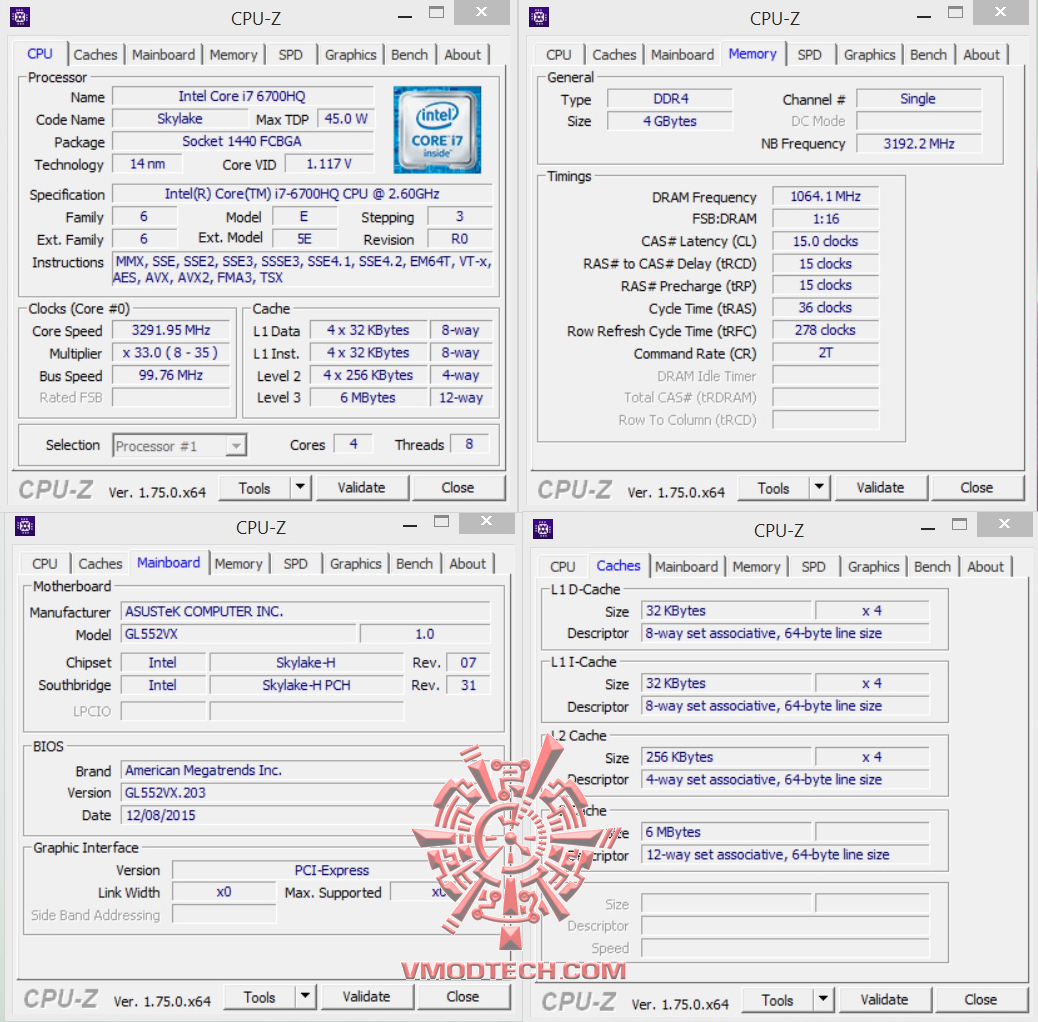Screen dimensions: 1038x1022
Task: Click Validate button in Caches window
Action: (x=884, y=999)
